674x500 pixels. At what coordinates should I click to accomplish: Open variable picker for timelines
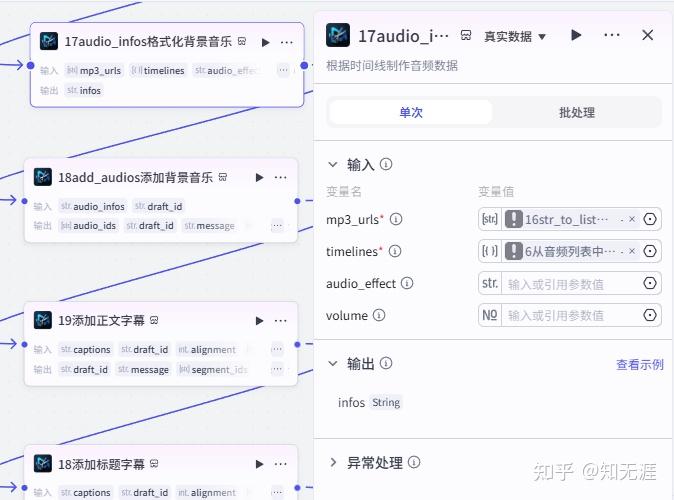point(650,251)
